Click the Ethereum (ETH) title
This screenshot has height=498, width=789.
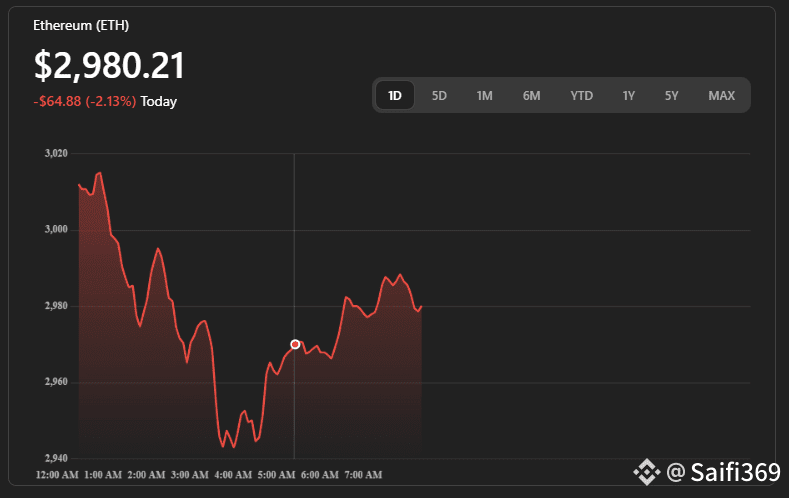point(81,25)
